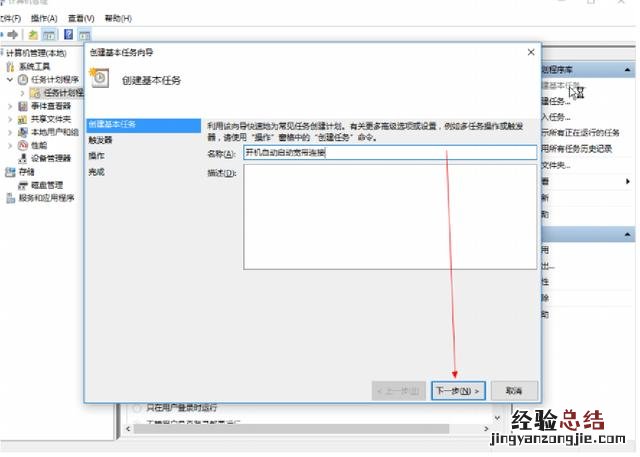This screenshot has width=640, height=457.
Task: Expand the 事件查看器 tree node
Action: point(10,106)
